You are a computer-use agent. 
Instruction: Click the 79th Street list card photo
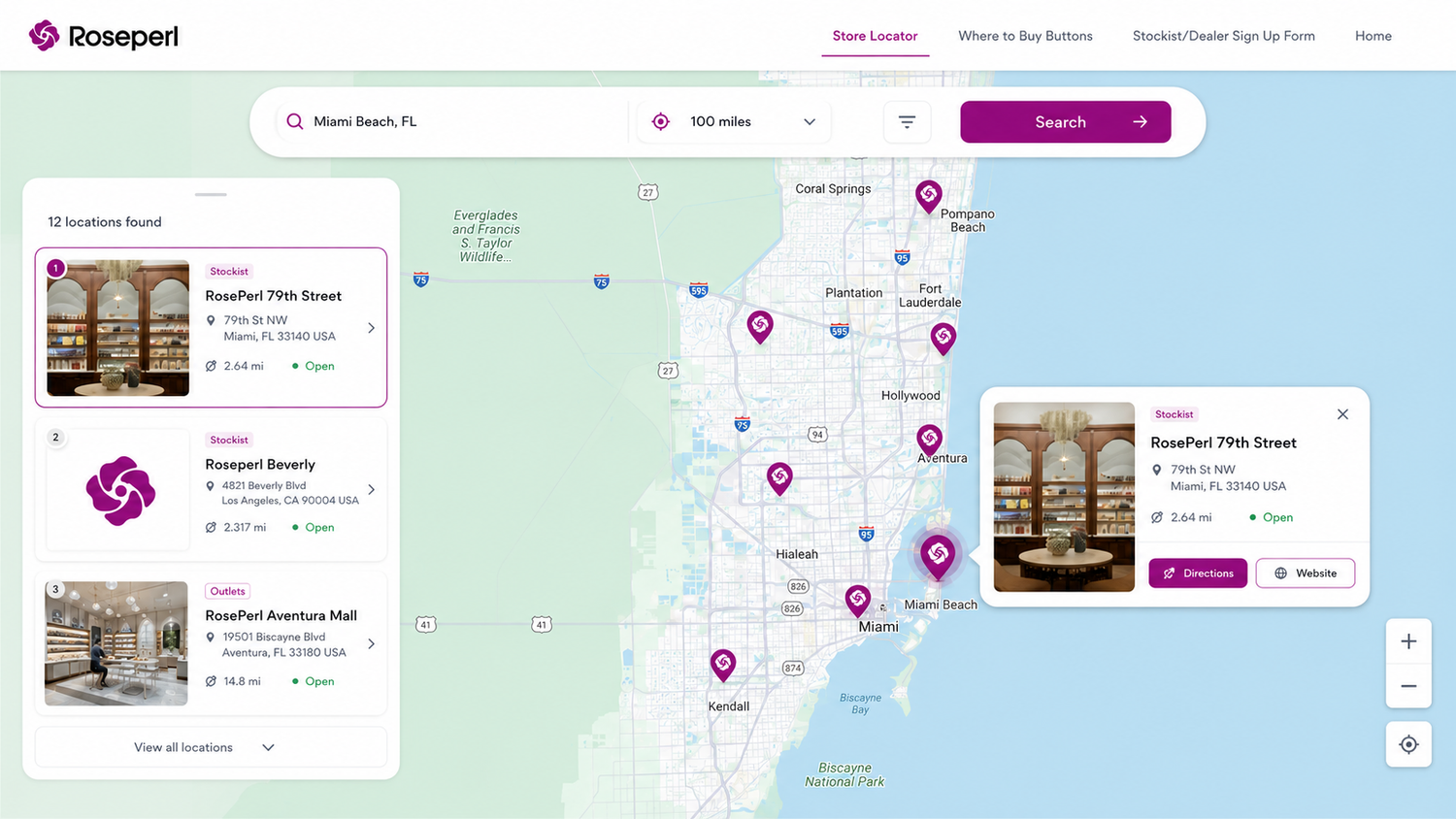click(118, 328)
